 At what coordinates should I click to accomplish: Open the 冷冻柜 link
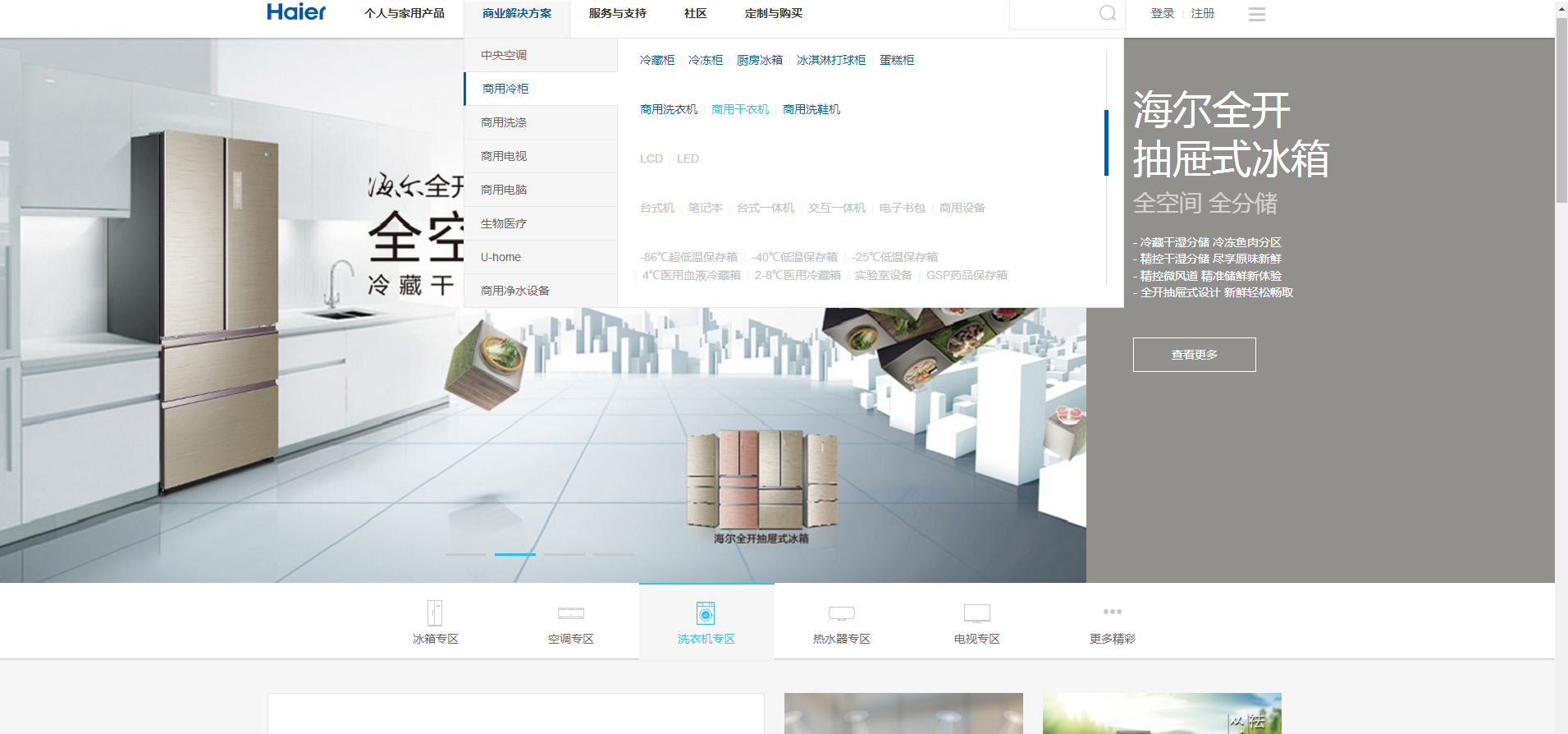click(x=706, y=60)
